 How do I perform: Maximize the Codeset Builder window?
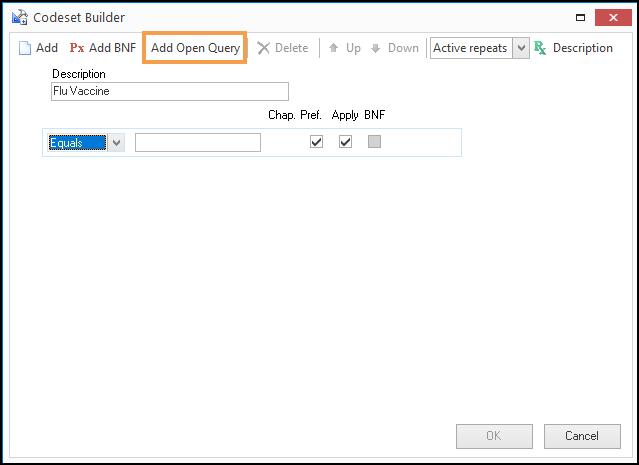(x=579, y=17)
